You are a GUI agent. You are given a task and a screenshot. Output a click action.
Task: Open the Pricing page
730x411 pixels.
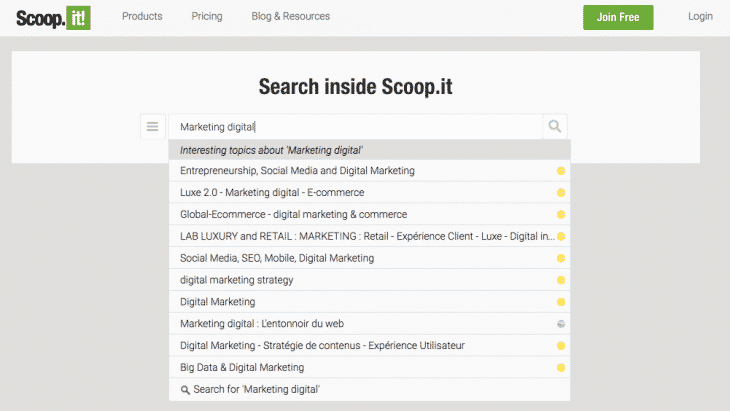(x=207, y=17)
